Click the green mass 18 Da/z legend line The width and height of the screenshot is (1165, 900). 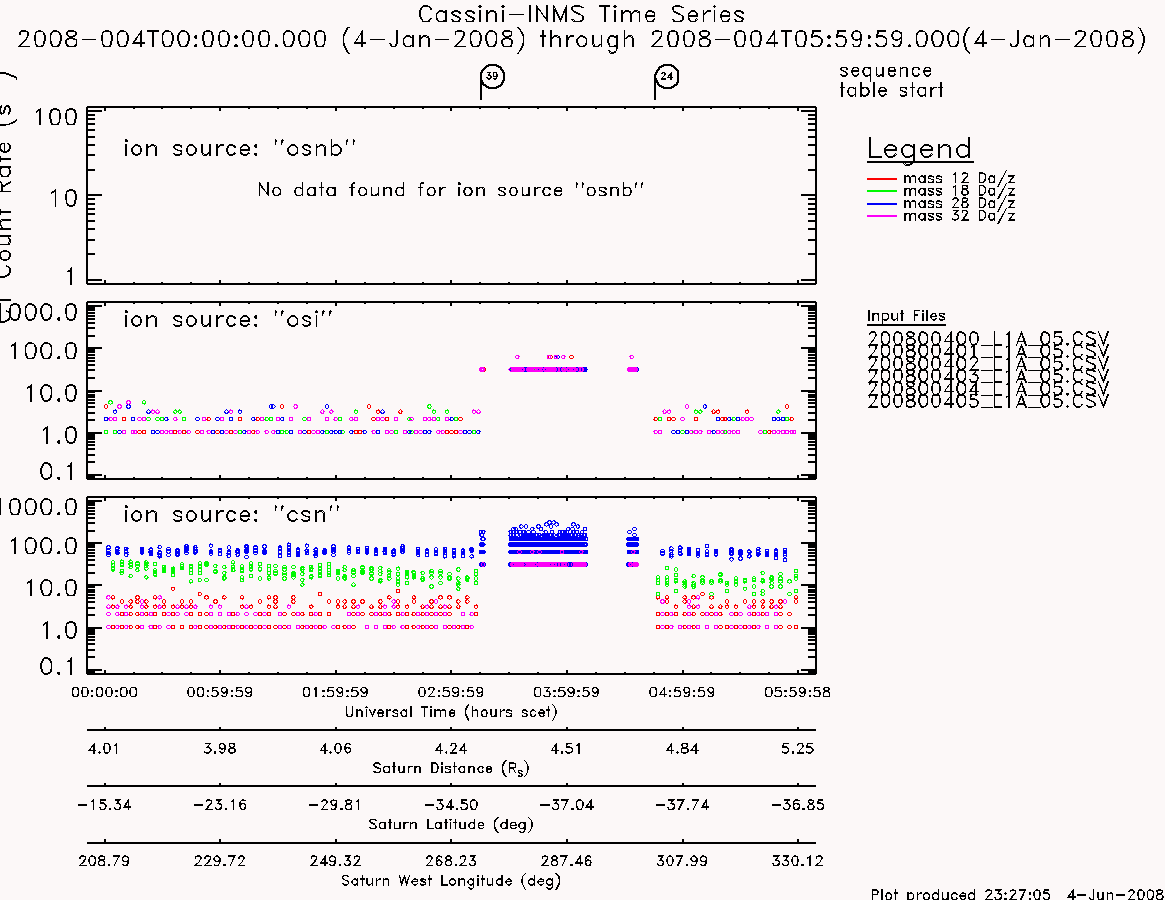pos(882,191)
